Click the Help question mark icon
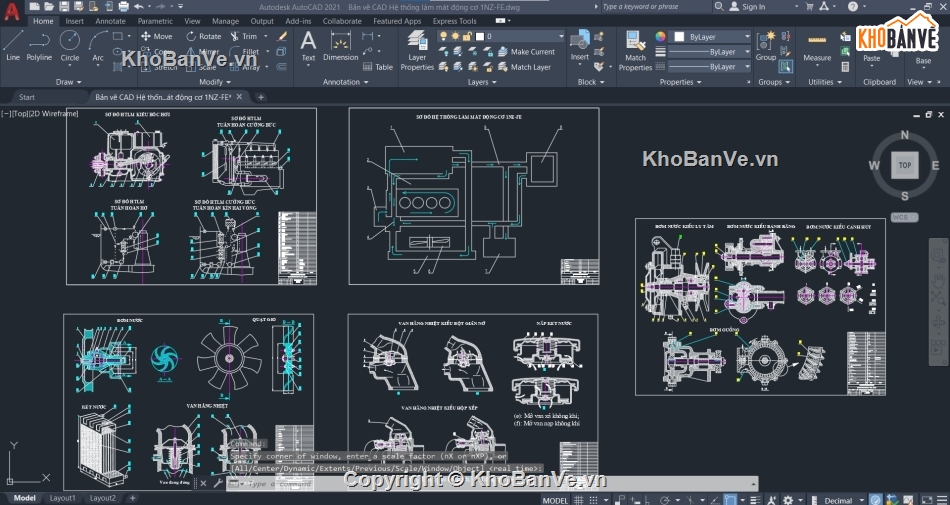 [852, 7]
